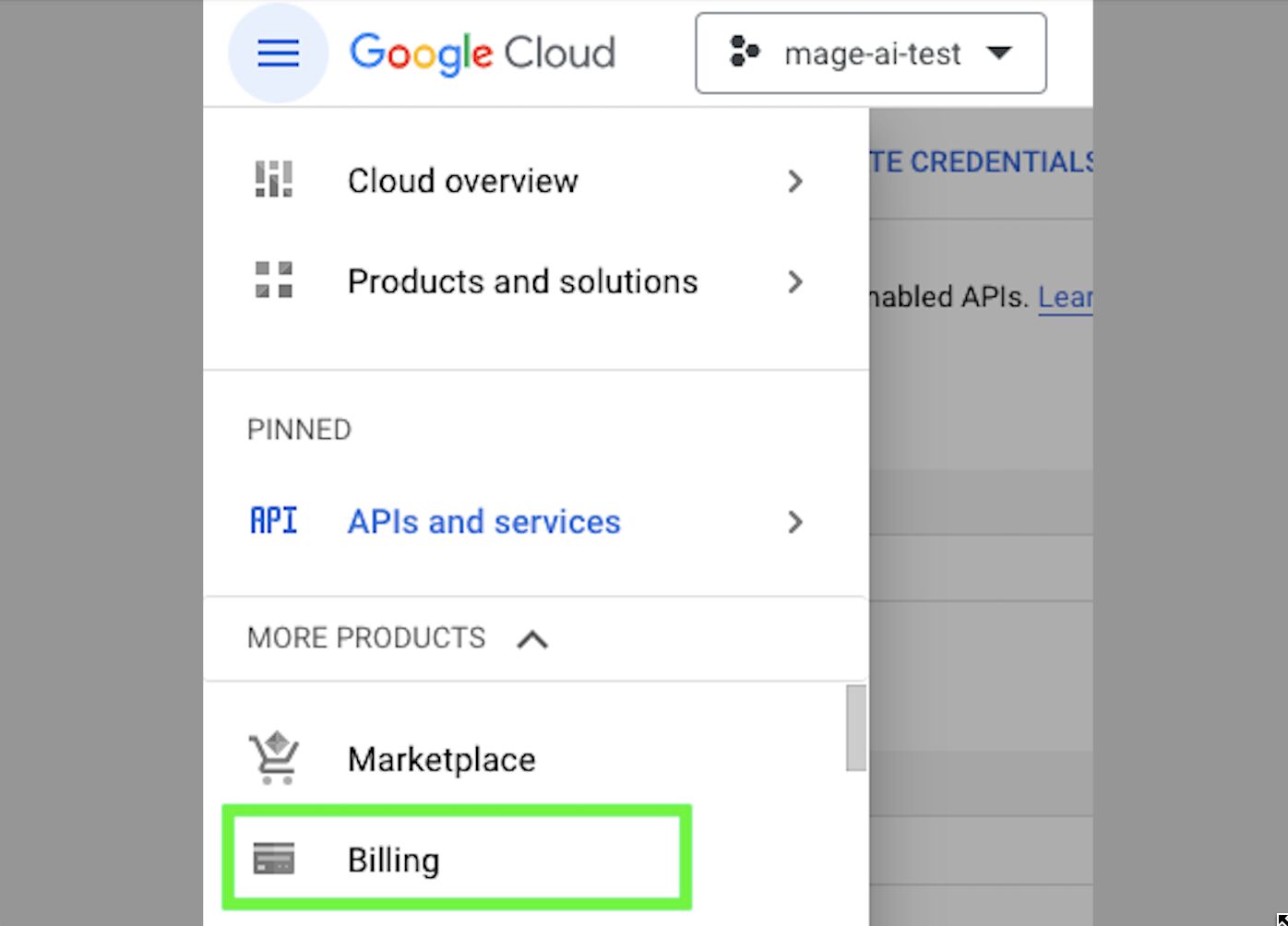Click the CREDENTIALS button behind menu

[x=981, y=162]
